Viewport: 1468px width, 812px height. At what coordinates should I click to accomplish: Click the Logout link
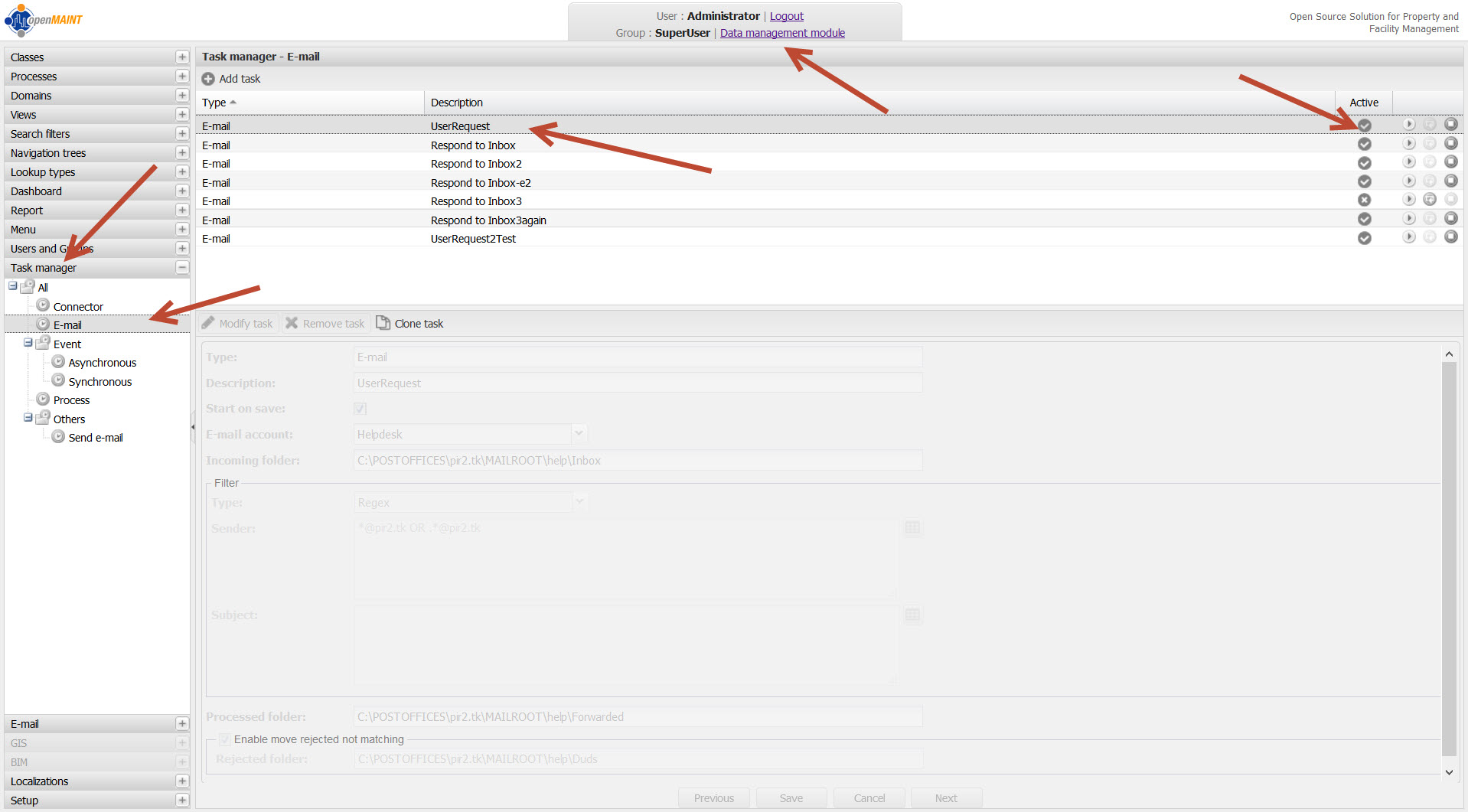pyautogui.click(x=786, y=16)
